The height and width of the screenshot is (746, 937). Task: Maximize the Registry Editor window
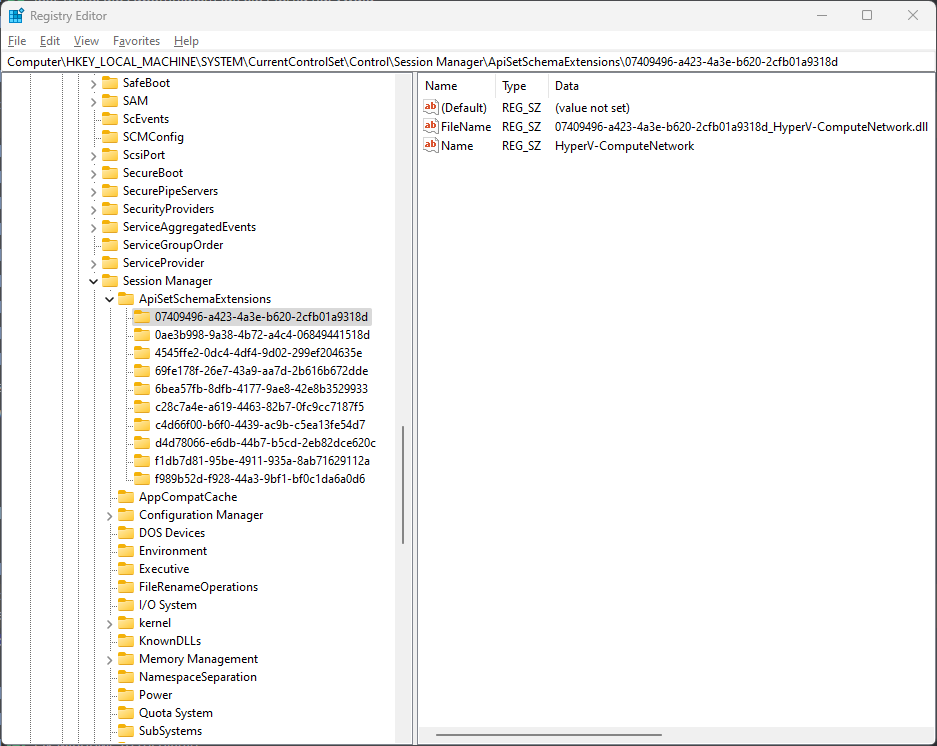click(867, 16)
